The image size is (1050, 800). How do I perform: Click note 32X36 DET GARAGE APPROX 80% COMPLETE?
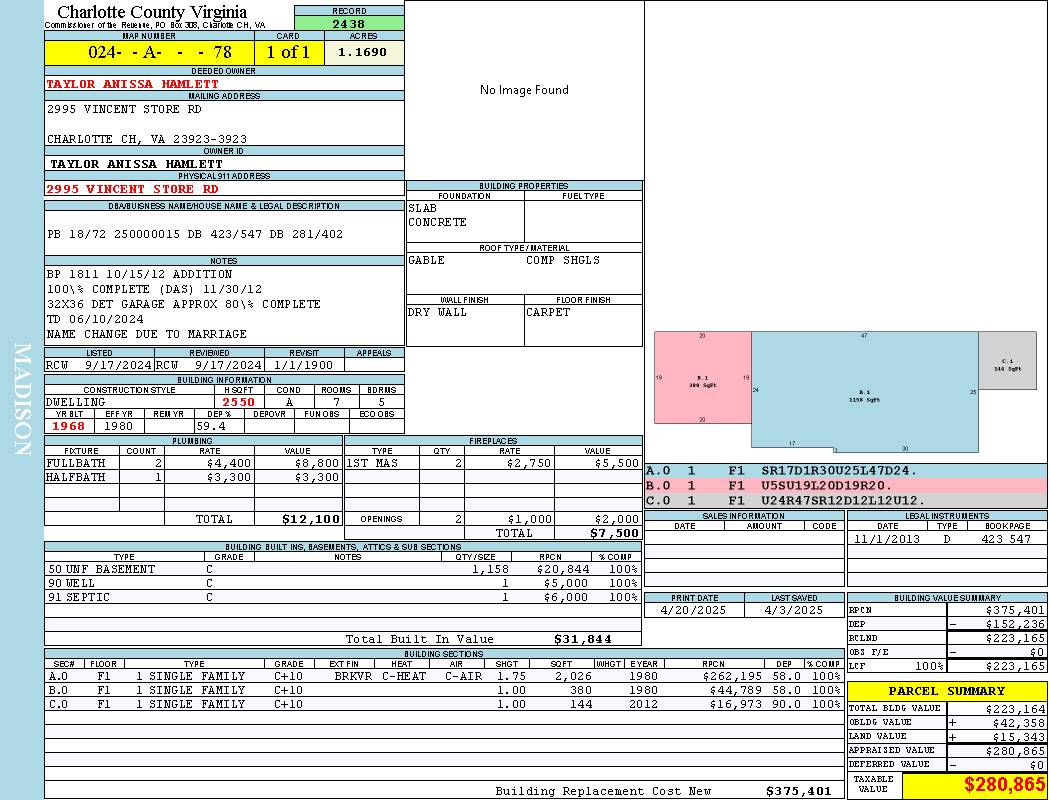point(183,304)
